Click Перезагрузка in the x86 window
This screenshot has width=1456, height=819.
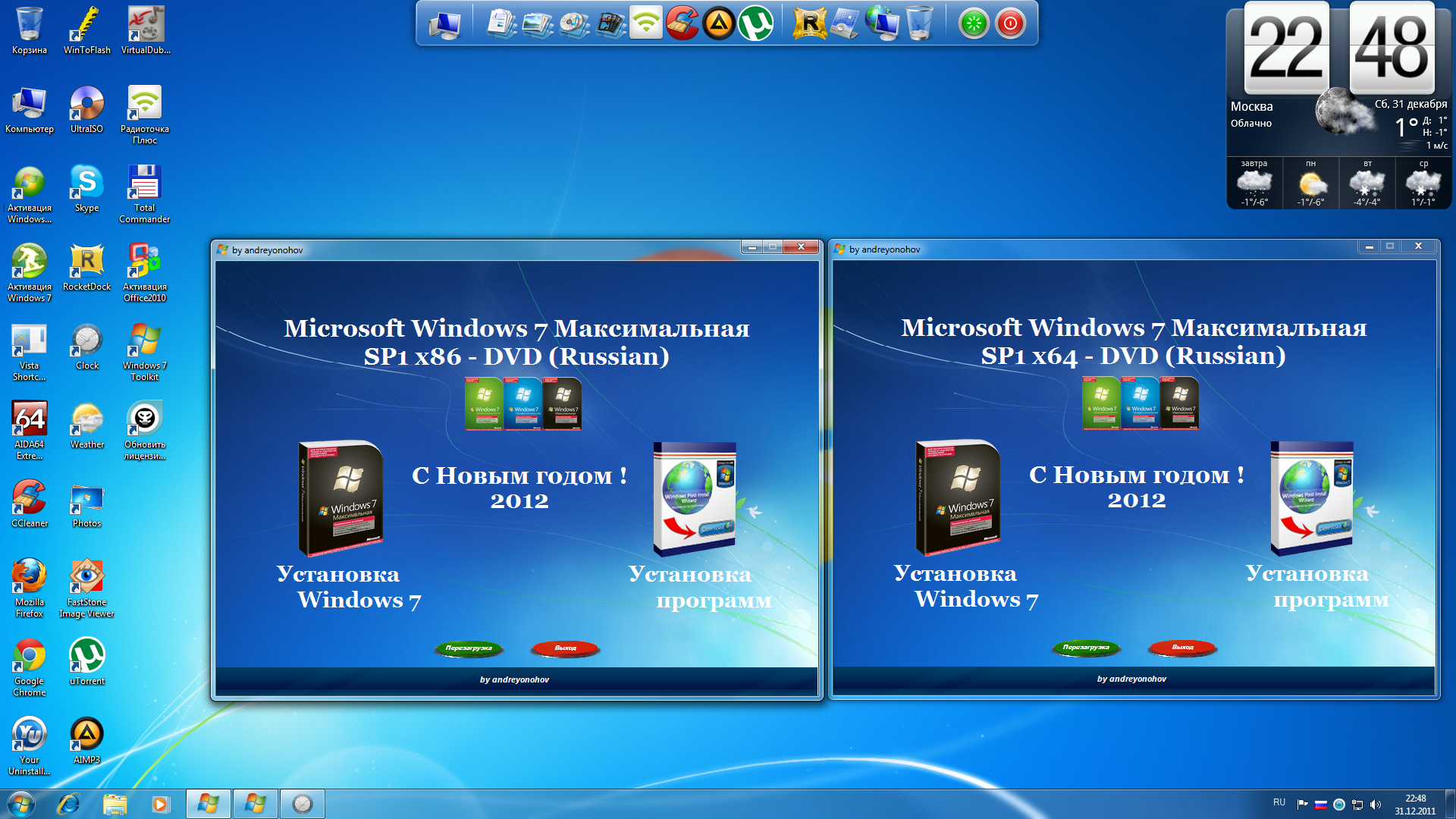click(469, 648)
